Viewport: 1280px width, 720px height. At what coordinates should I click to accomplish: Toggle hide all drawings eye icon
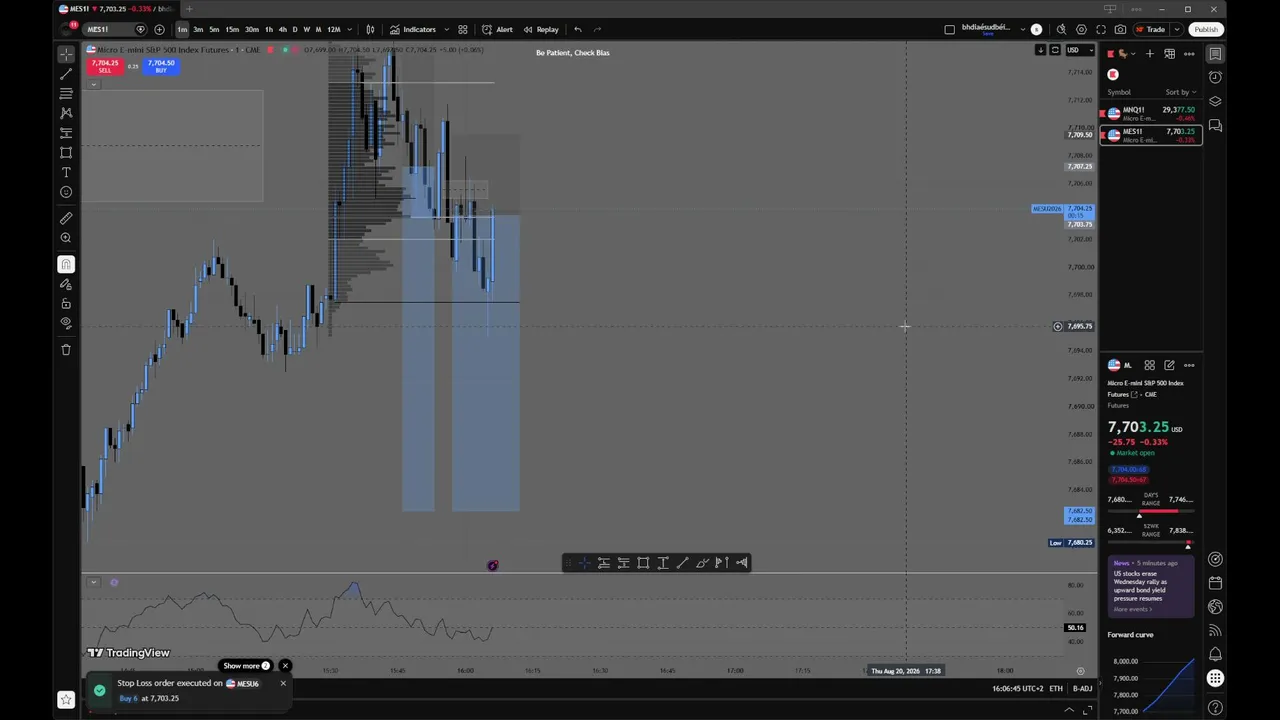(66, 323)
